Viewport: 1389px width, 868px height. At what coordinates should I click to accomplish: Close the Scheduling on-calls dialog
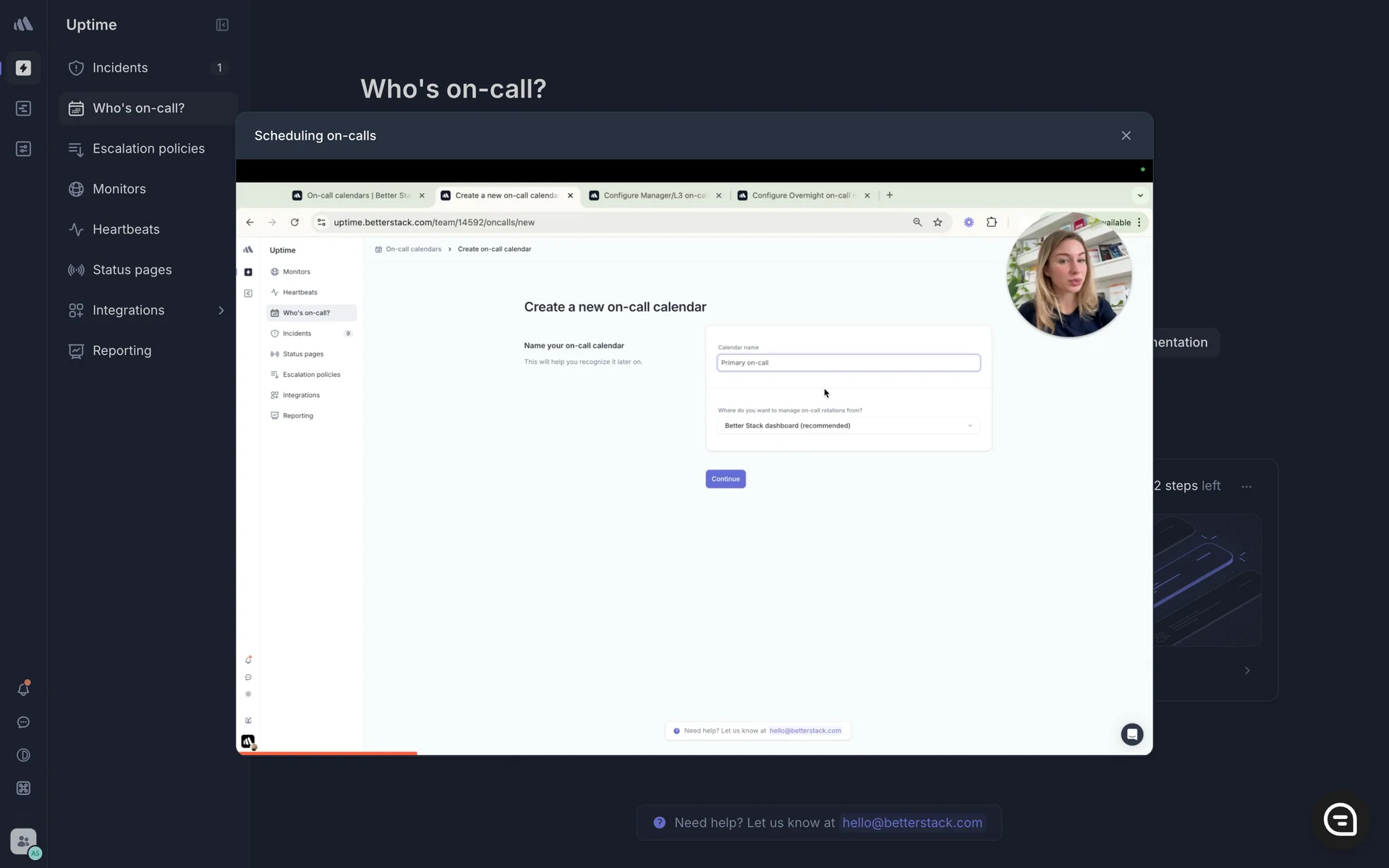coord(1126,136)
